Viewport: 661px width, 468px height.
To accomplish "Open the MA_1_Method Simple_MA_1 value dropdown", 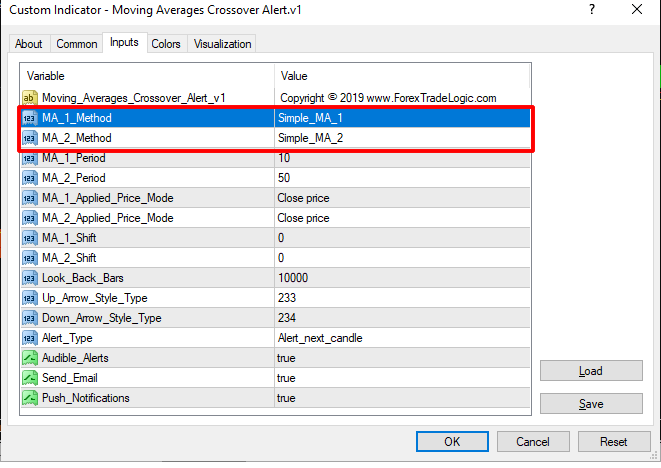I will tap(400, 118).
